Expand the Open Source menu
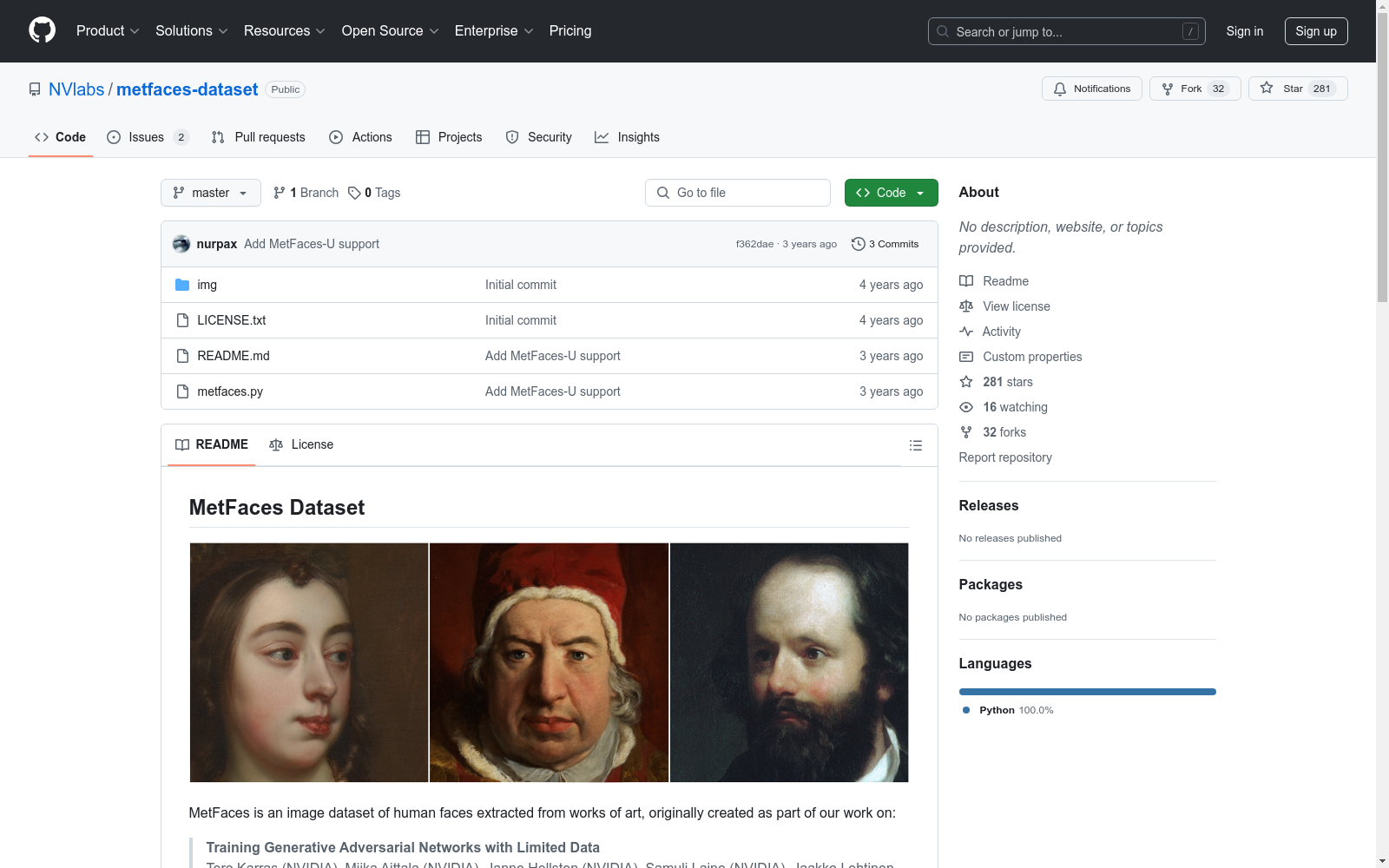1389x868 pixels. click(391, 31)
